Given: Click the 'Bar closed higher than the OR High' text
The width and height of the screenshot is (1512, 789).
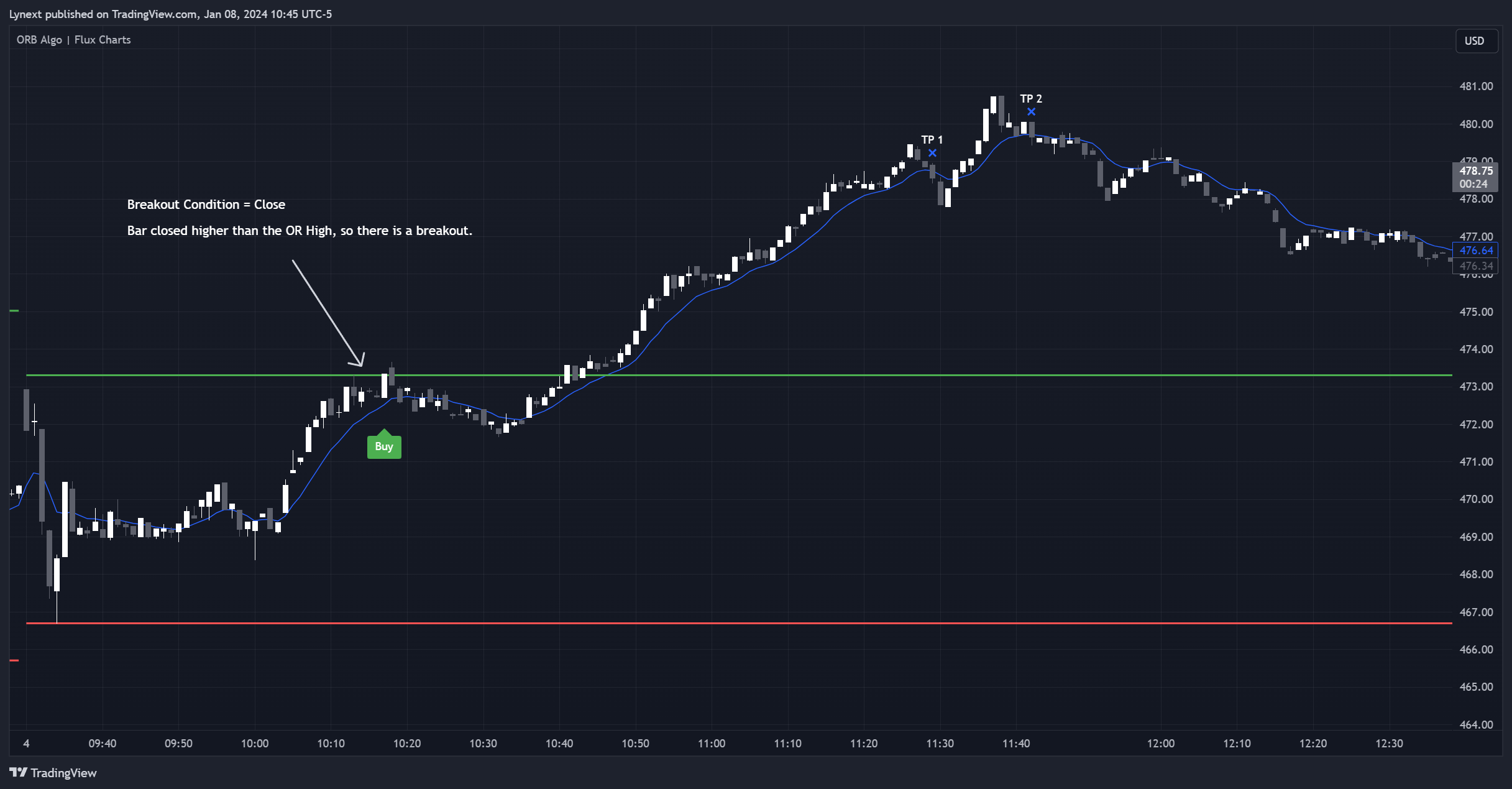Looking at the screenshot, I should [230, 231].
